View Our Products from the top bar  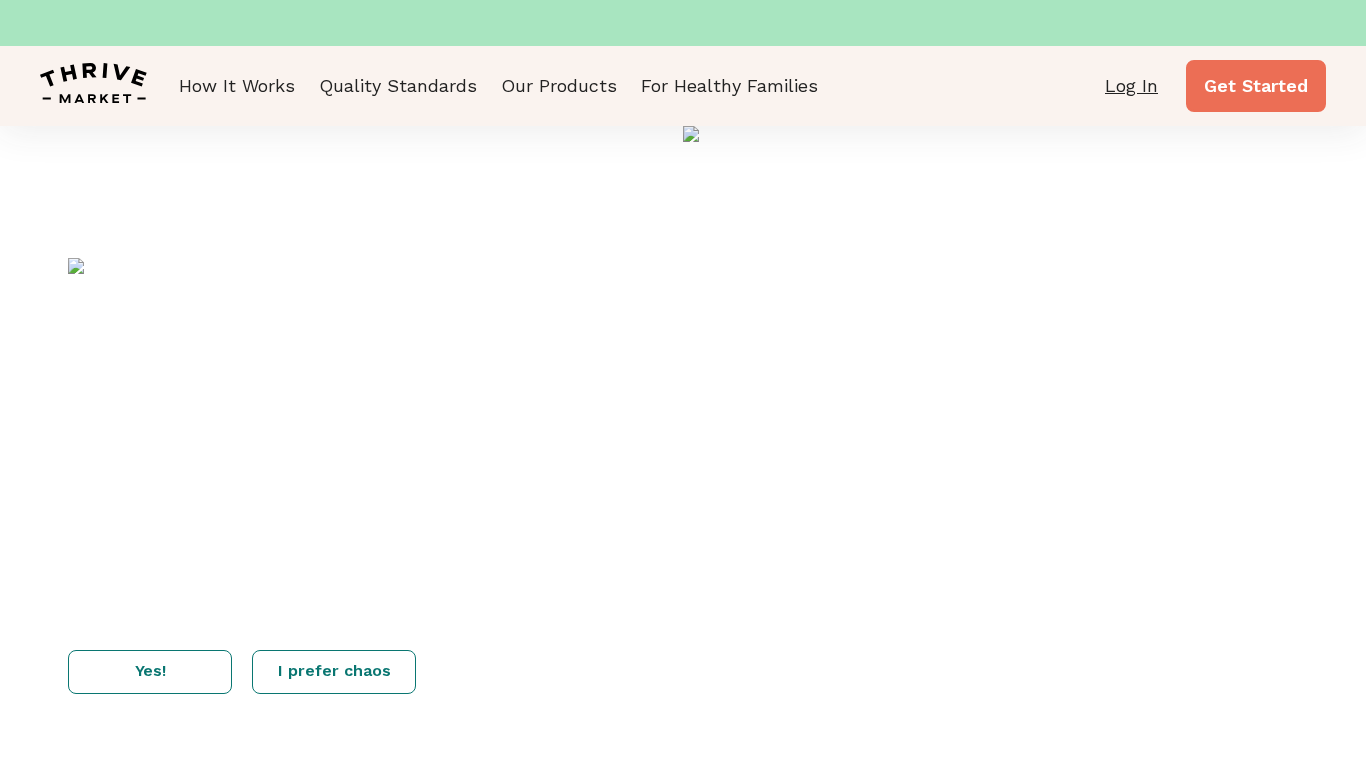[559, 86]
